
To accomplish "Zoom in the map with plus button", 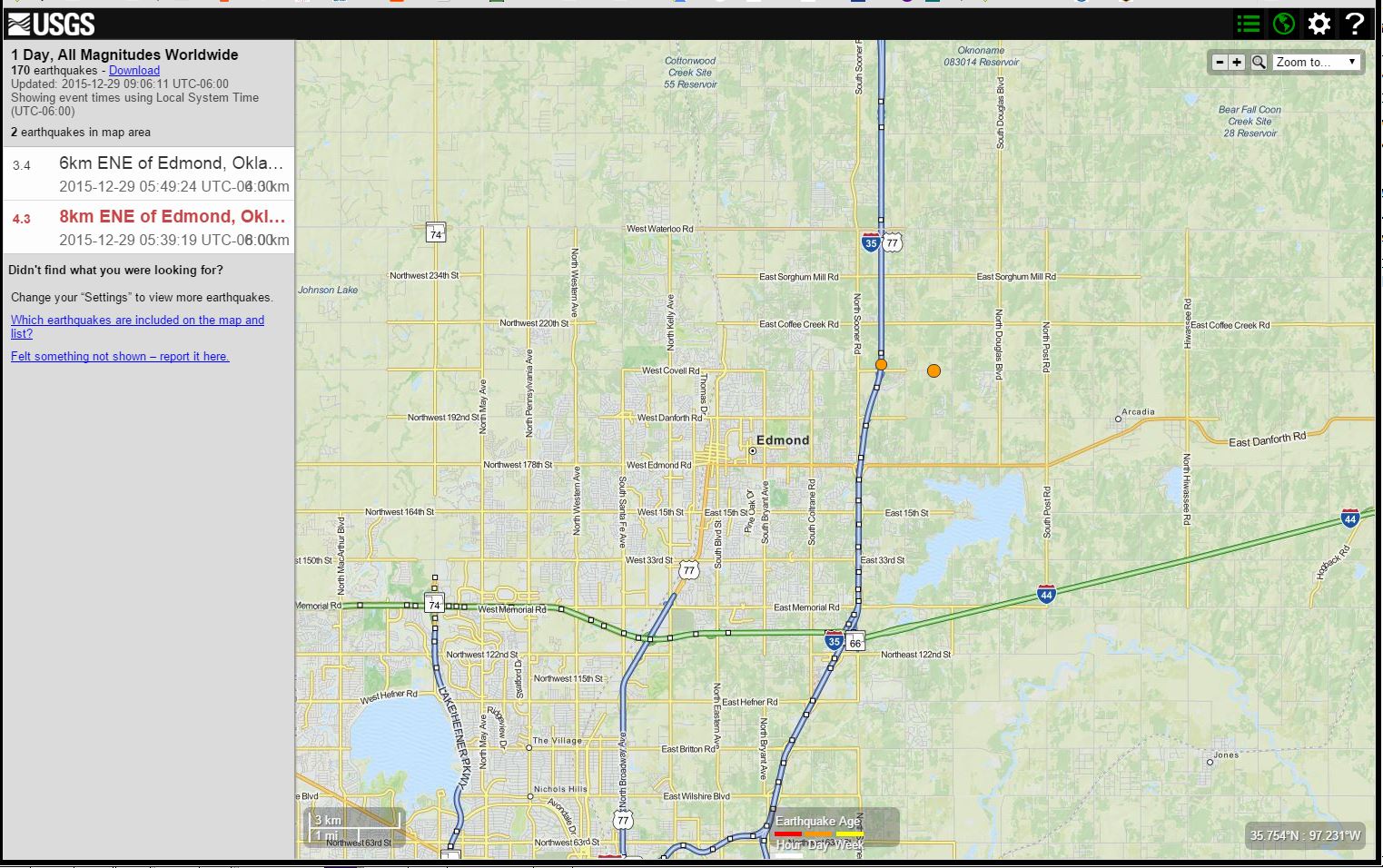I will tap(1237, 62).
